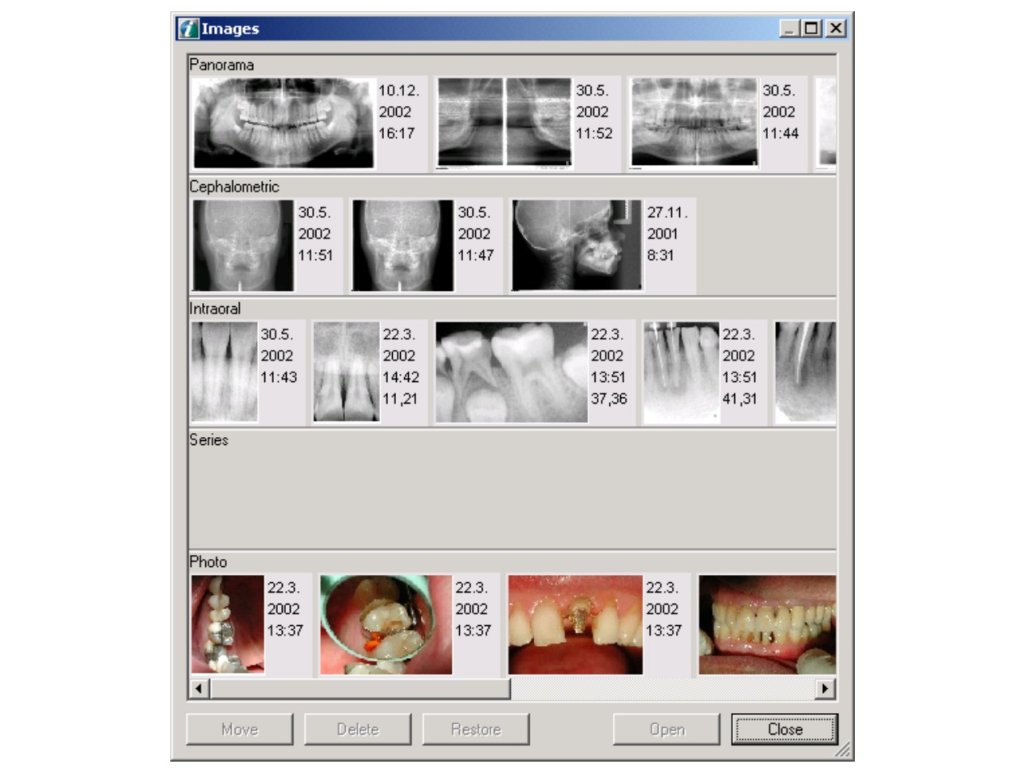1024x768 pixels.
Task: Select intraoral image of teeth 11,21
Action: (346, 372)
